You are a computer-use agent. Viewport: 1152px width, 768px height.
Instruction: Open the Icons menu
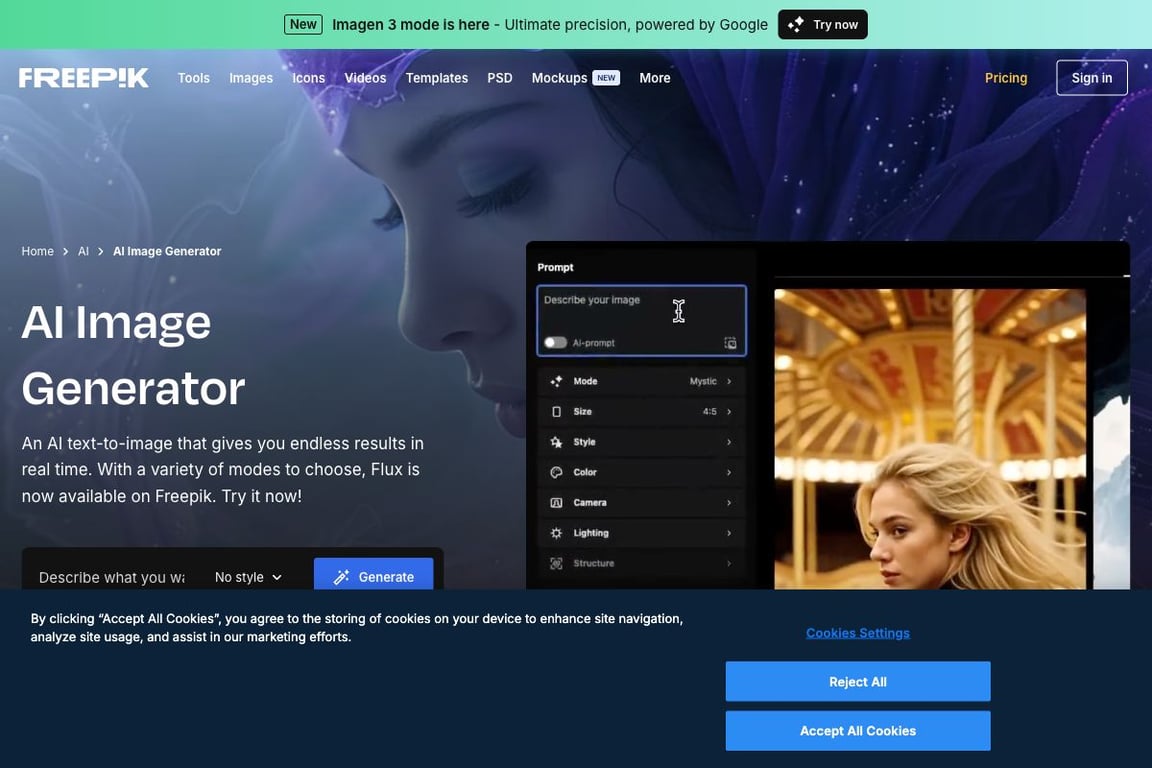coord(309,78)
